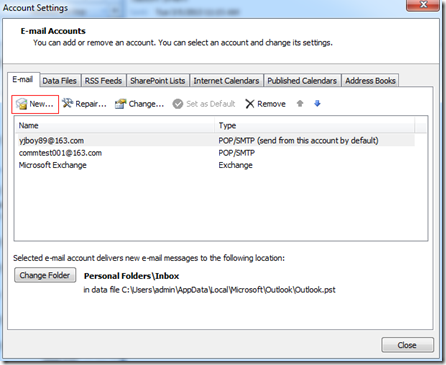Image resolution: width=446 pixels, height=365 pixels.
Task: Close the Account Settings window
Action: [x=423, y=5]
